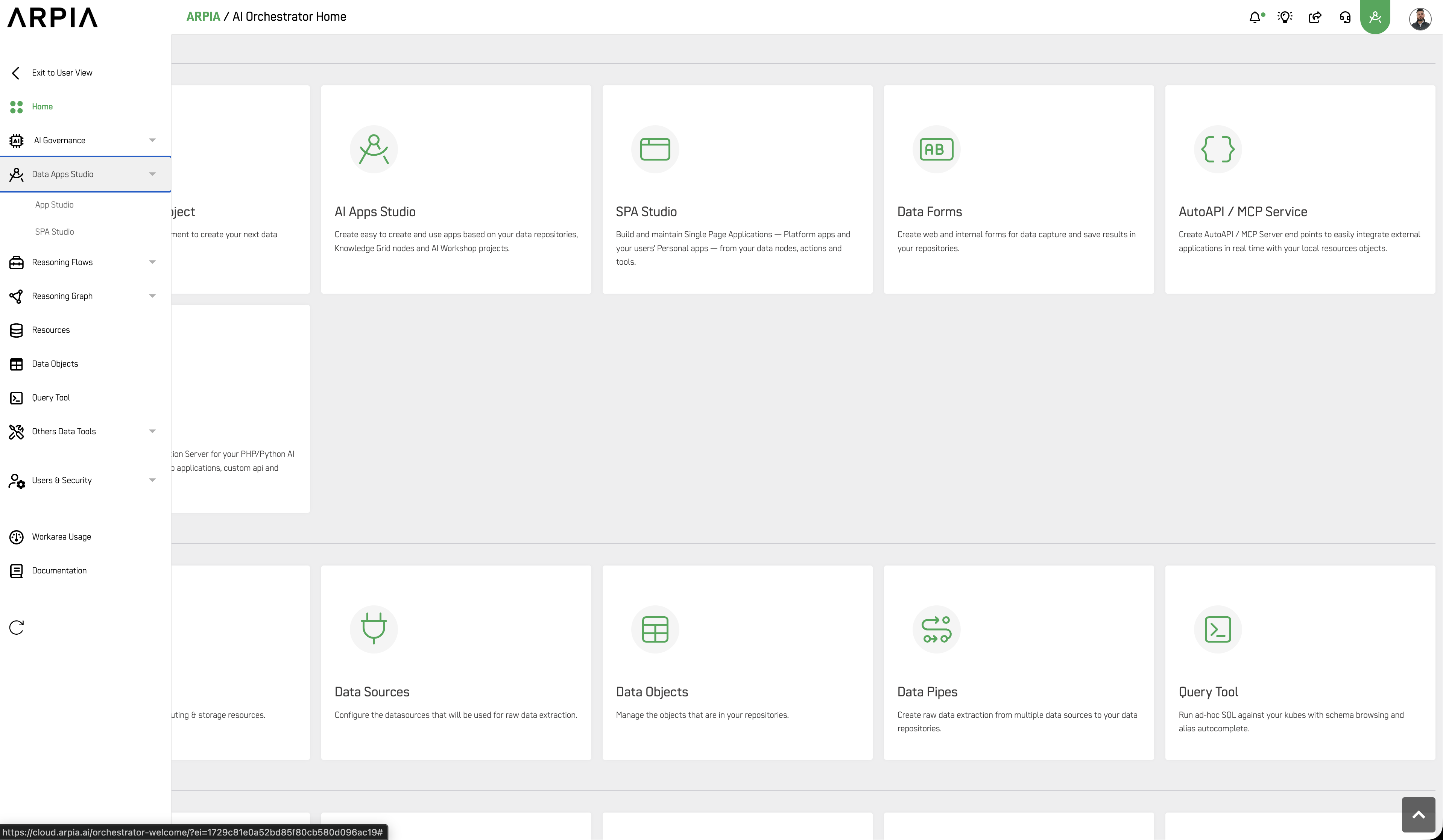Screen dimensions: 1443x840
Task: Open the Data Pipes card title
Action: click(x=927, y=692)
